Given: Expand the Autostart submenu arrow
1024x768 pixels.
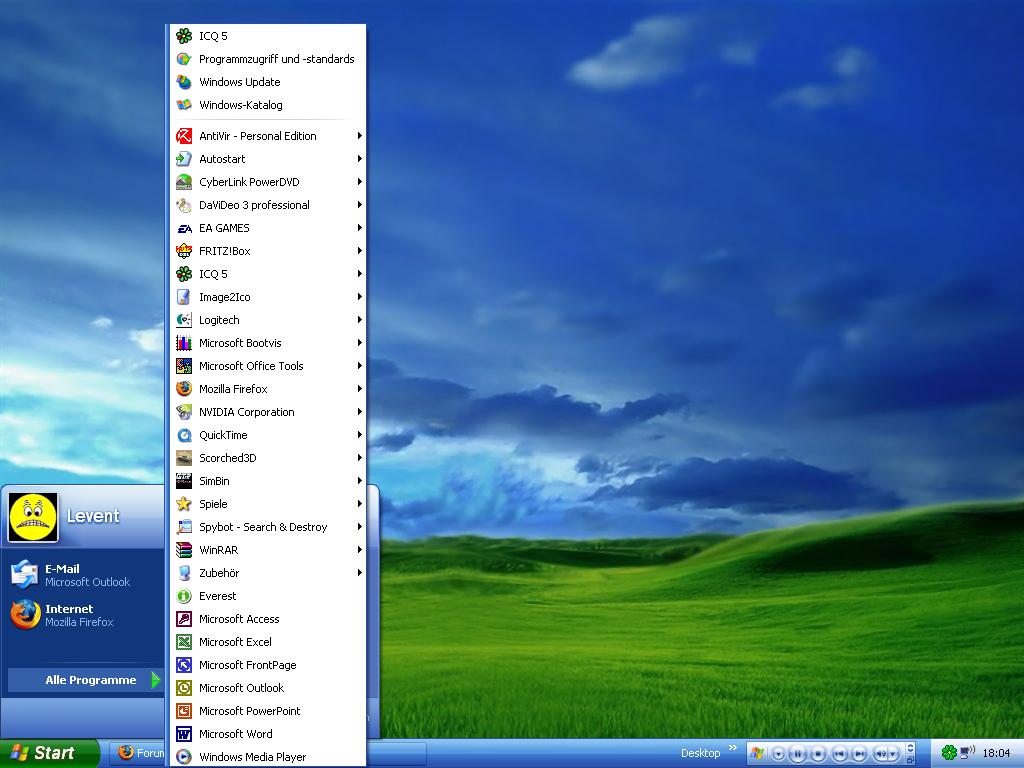Looking at the screenshot, I should (359, 159).
